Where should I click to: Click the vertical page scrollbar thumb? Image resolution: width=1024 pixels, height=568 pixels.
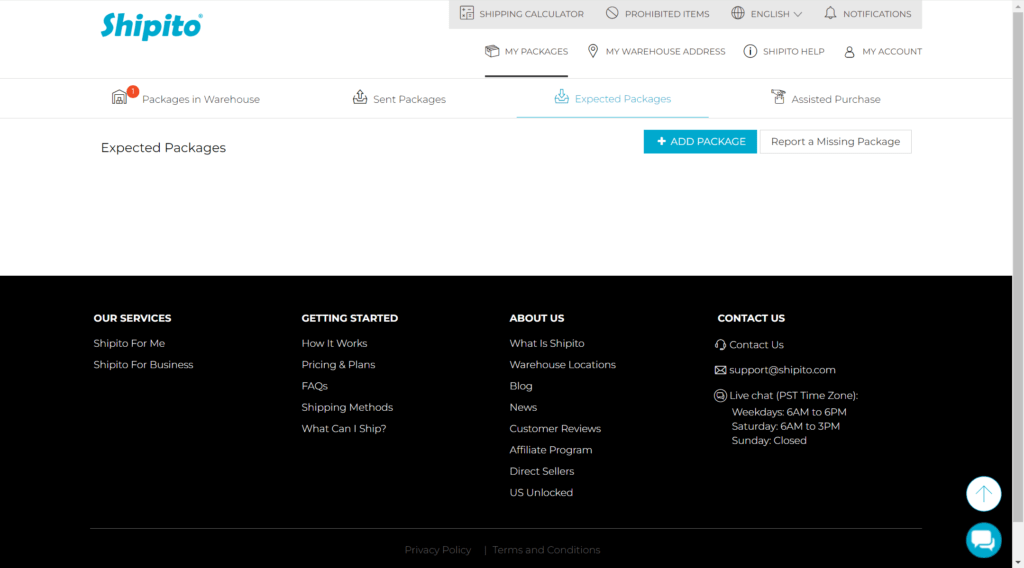click(1018, 266)
